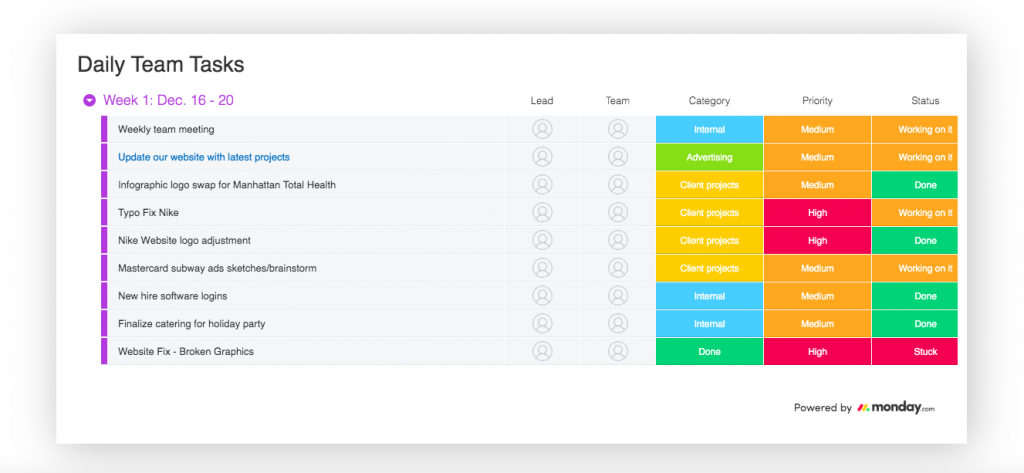
Task: Click Team avatar for Finalize catering for holiday party
Action: 618,324
